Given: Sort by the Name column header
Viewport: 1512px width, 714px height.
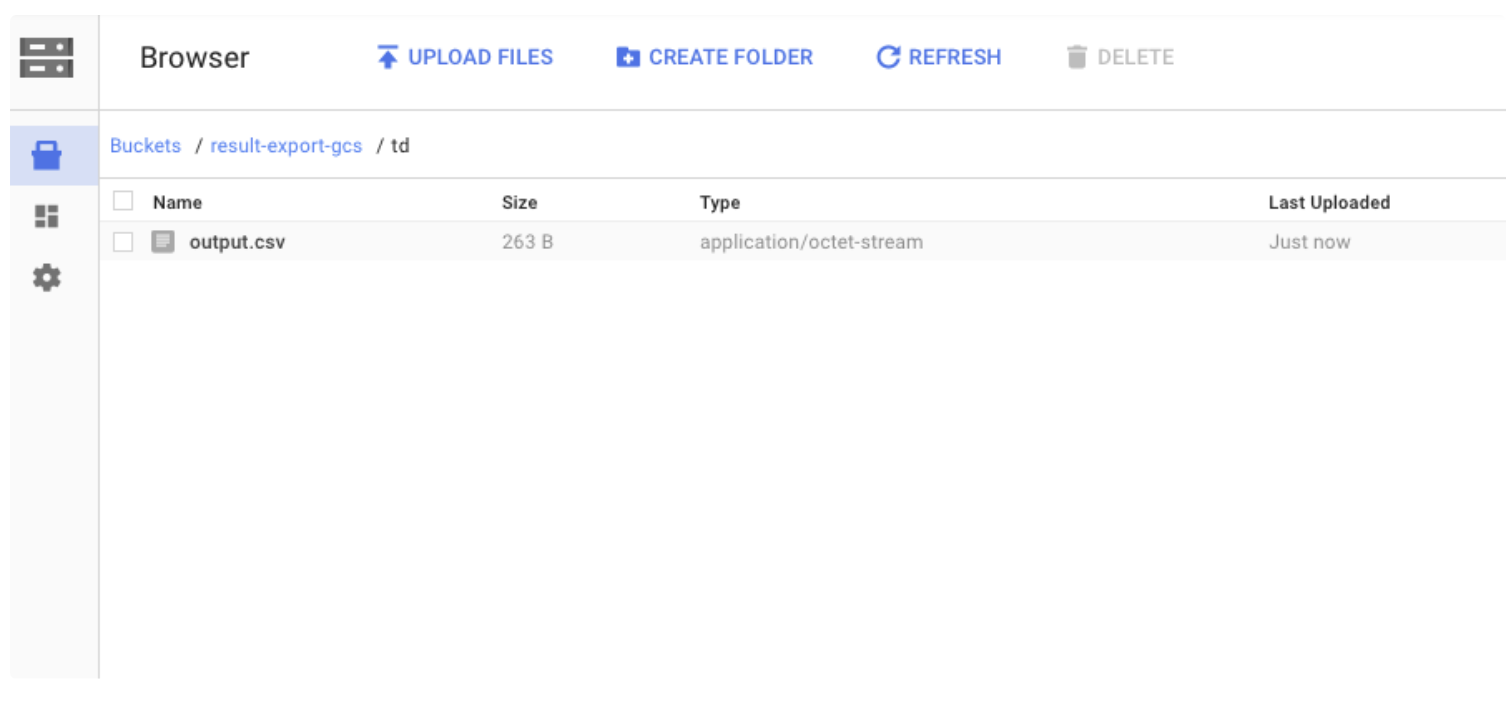Looking at the screenshot, I should (x=177, y=202).
